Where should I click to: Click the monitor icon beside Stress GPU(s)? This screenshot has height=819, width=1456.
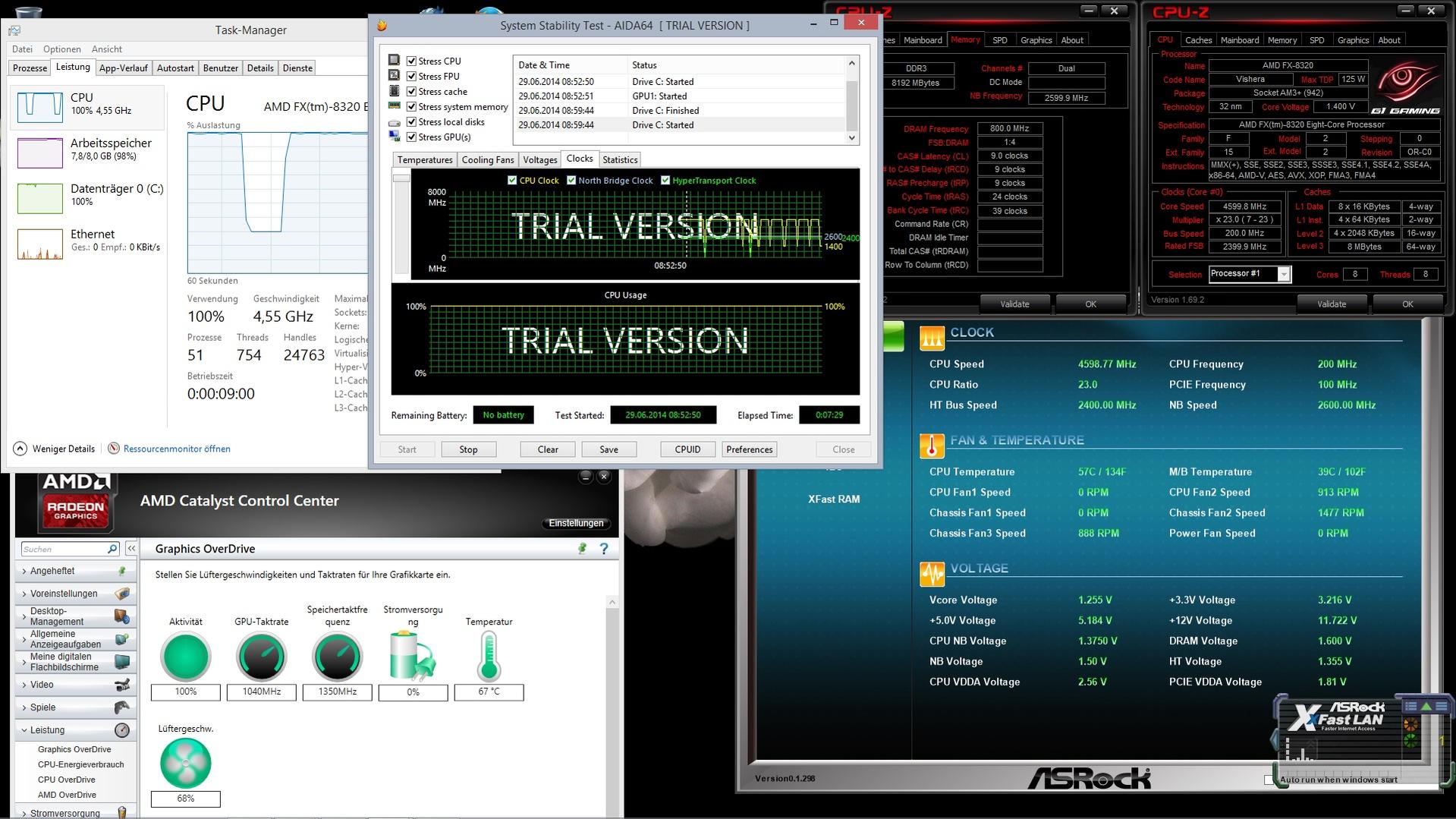tap(394, 136)
